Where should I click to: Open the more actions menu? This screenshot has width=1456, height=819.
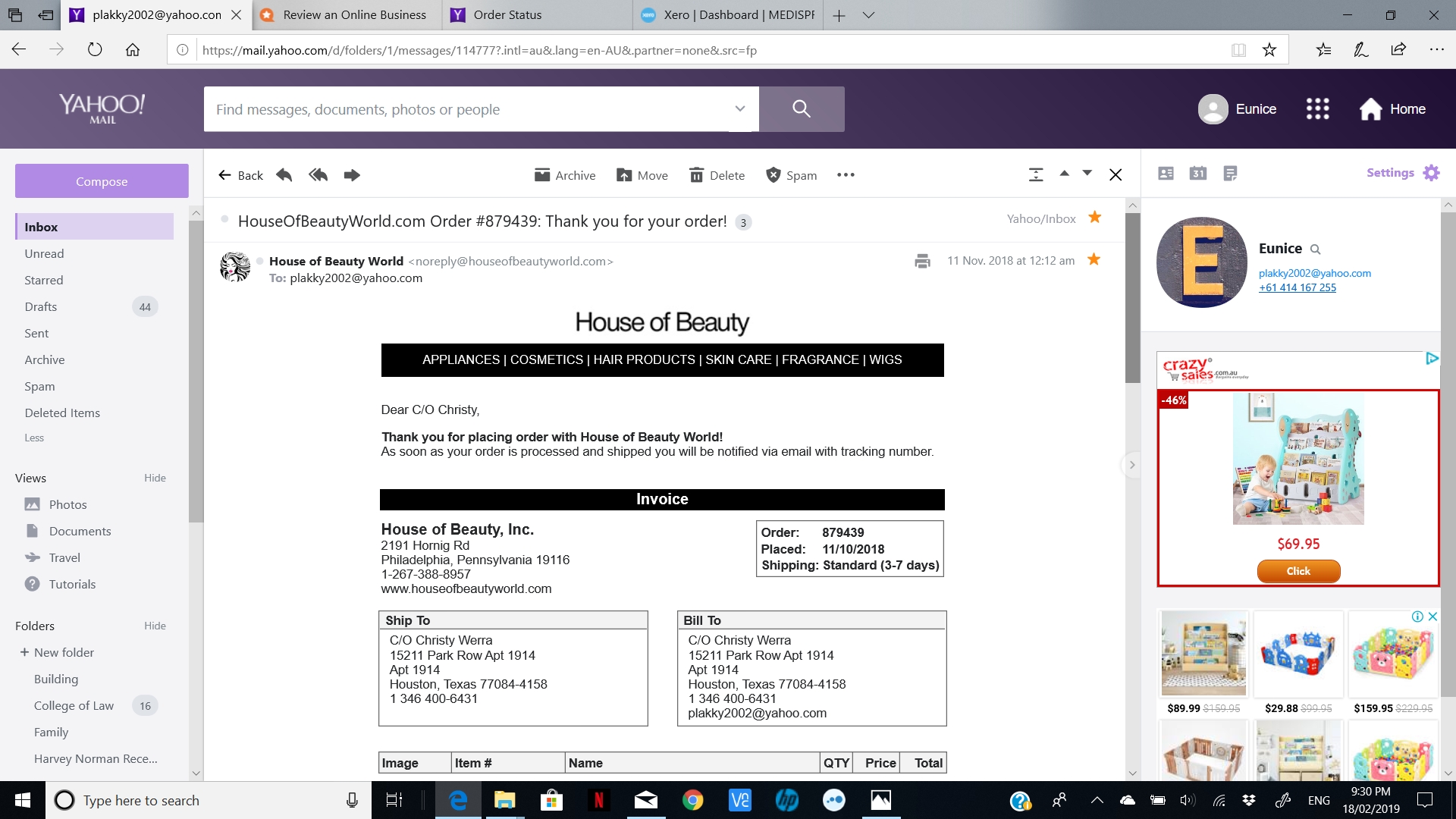click(846, 174)
